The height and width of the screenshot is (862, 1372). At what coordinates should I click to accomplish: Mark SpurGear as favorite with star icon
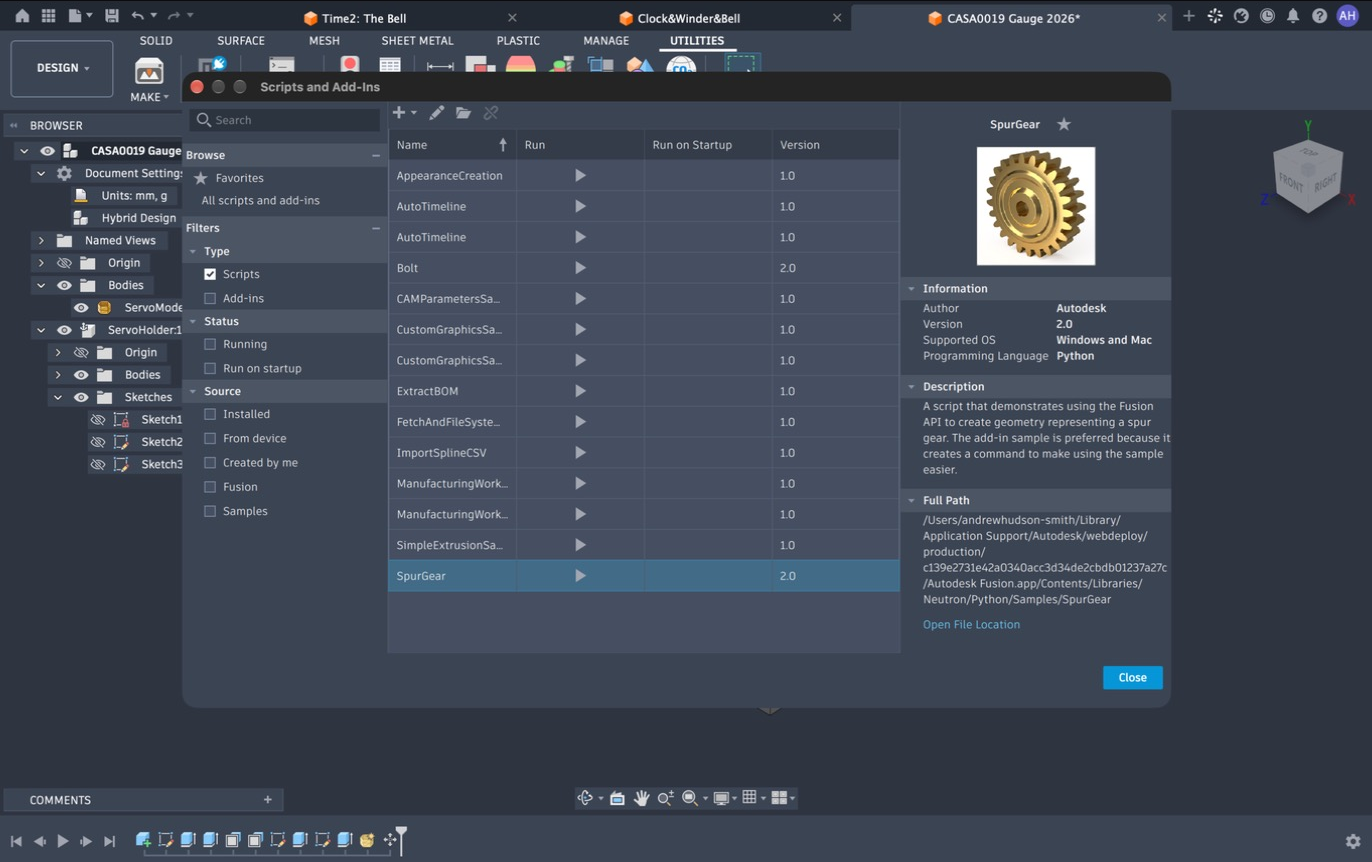[1064, 124]
